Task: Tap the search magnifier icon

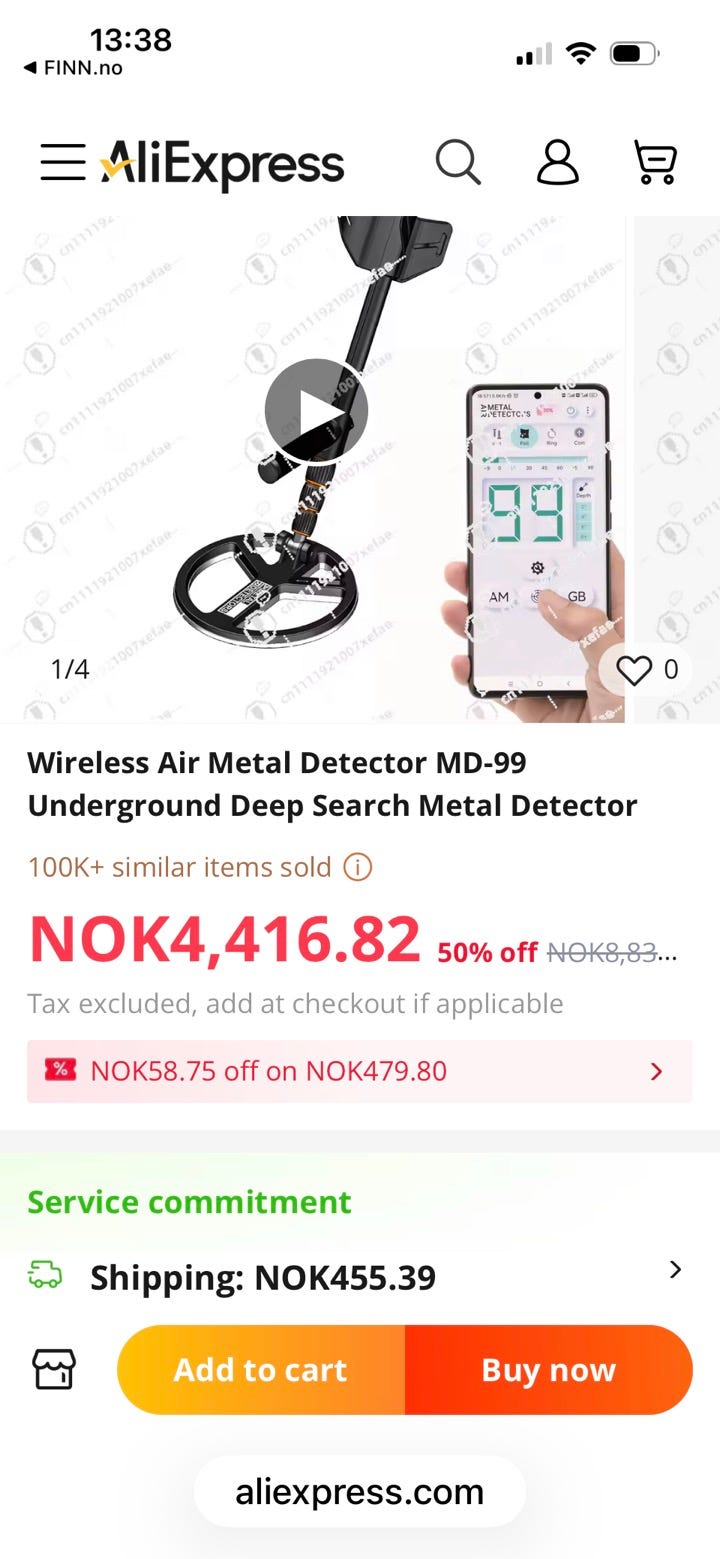Action: click(x=458, y=162)
